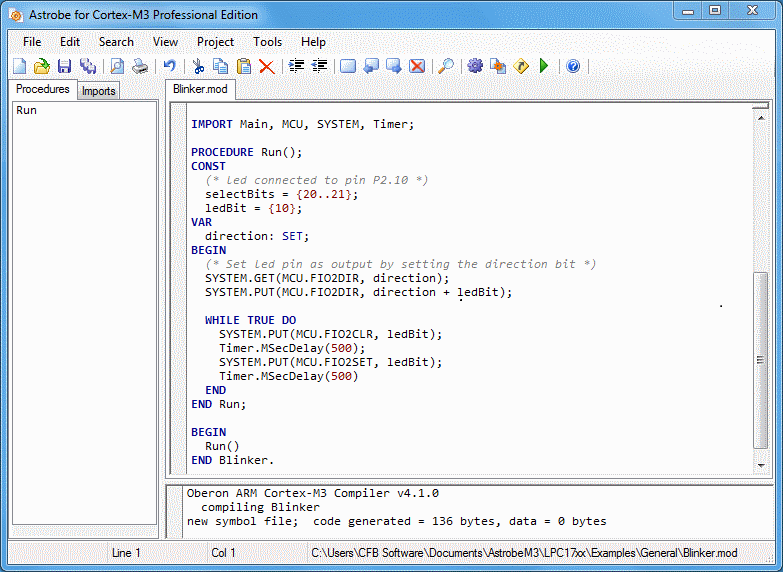Open a file using the folder icon

pos(42,66)
